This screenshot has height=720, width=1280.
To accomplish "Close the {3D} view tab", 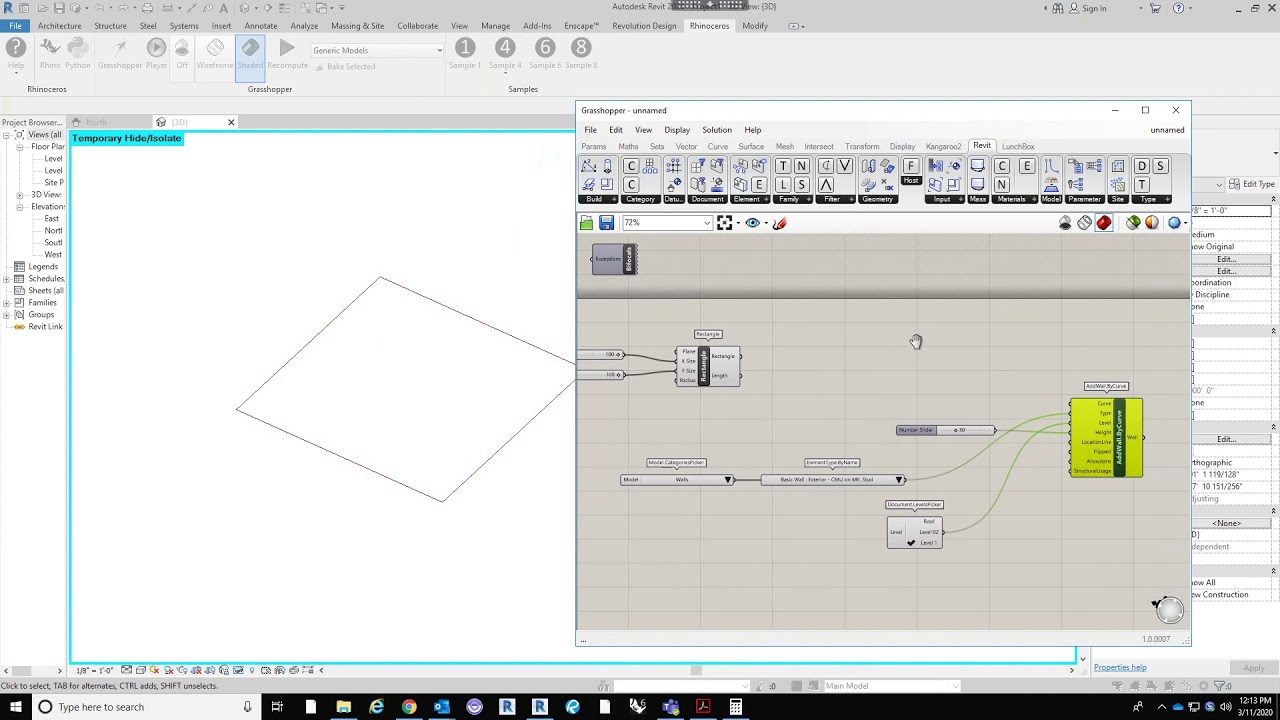I will (x=231, y=122).
